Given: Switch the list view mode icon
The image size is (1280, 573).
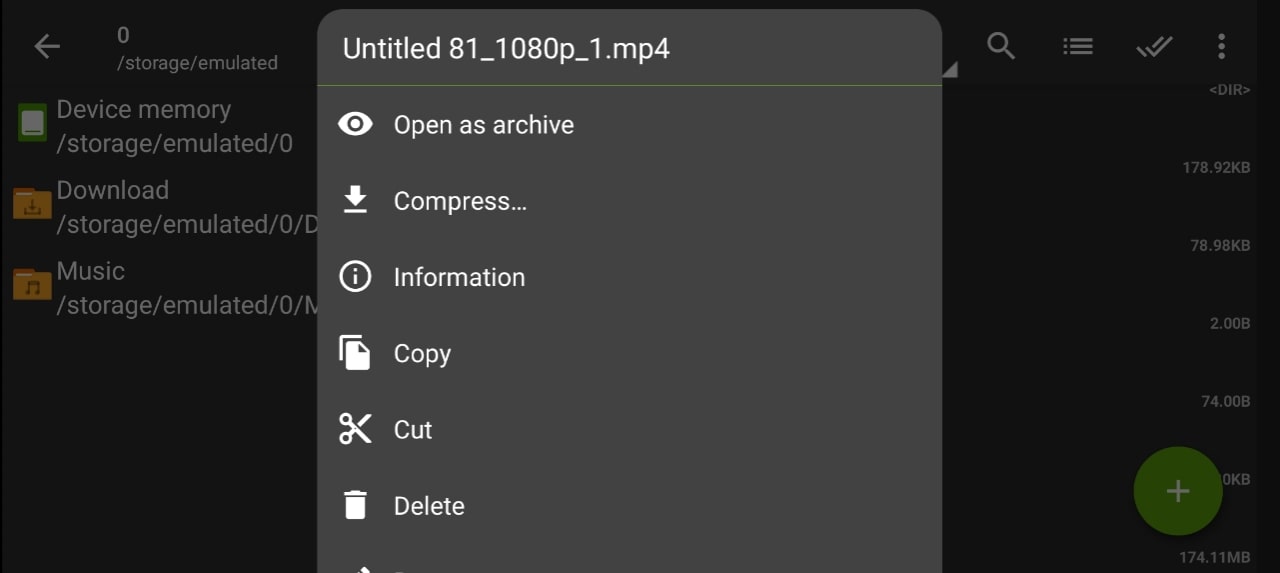Looking at the screenshot, I should (1077, 46).
